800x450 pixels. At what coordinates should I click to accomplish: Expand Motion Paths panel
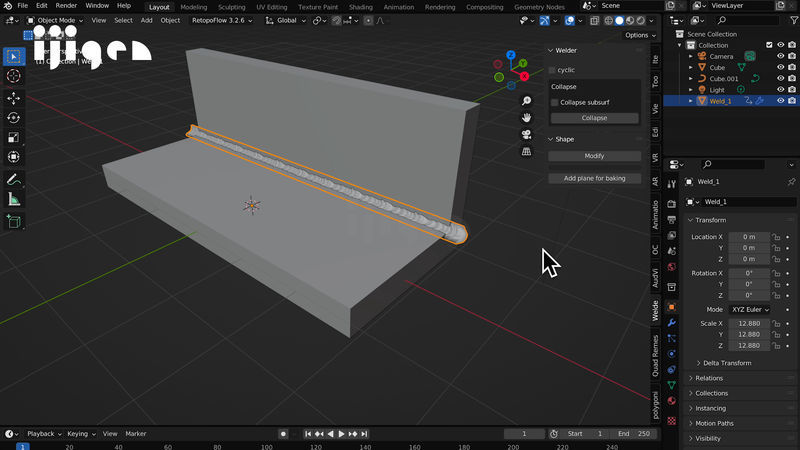714,423
